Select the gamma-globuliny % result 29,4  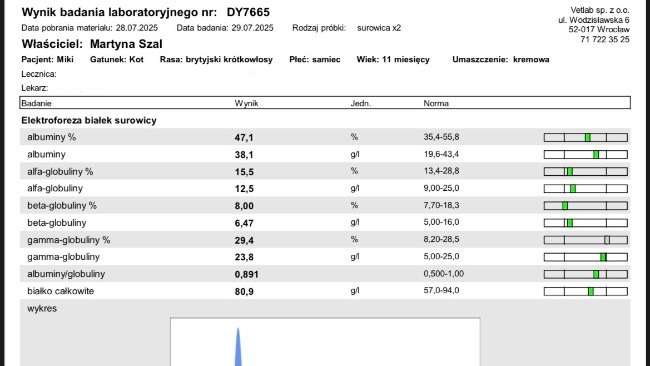click(244, 240)
